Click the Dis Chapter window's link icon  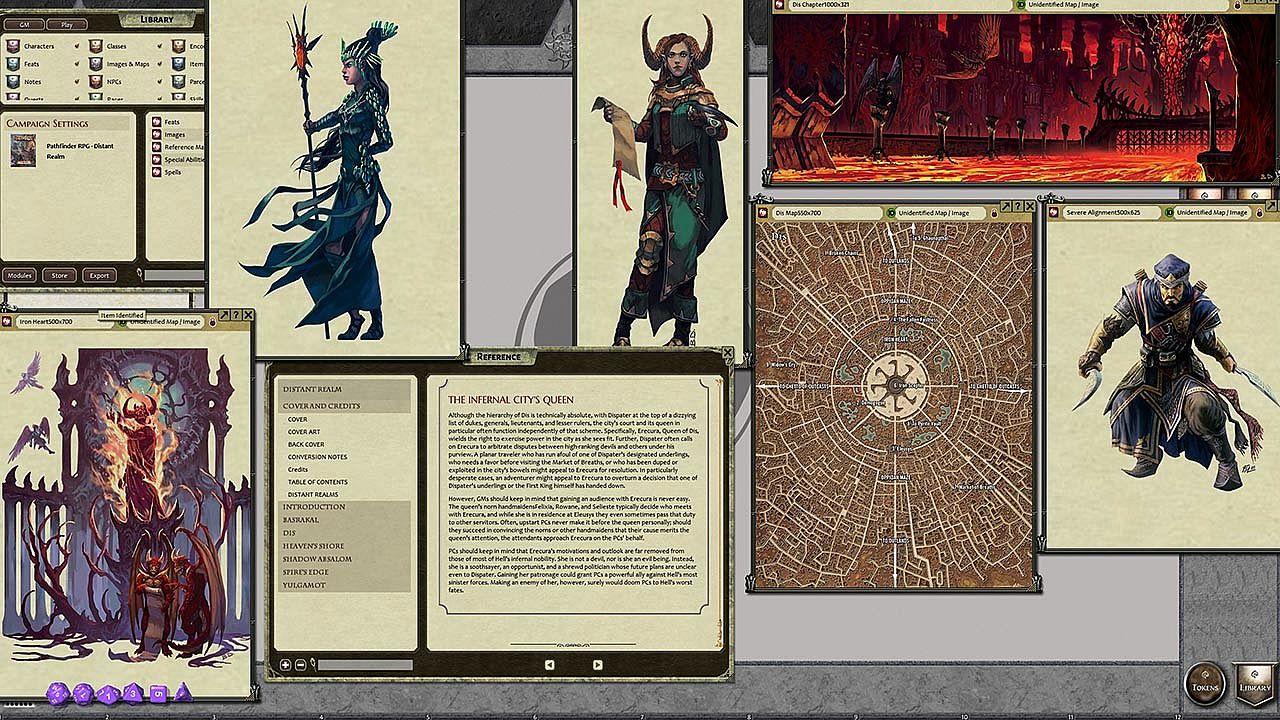tap(780, 4)
